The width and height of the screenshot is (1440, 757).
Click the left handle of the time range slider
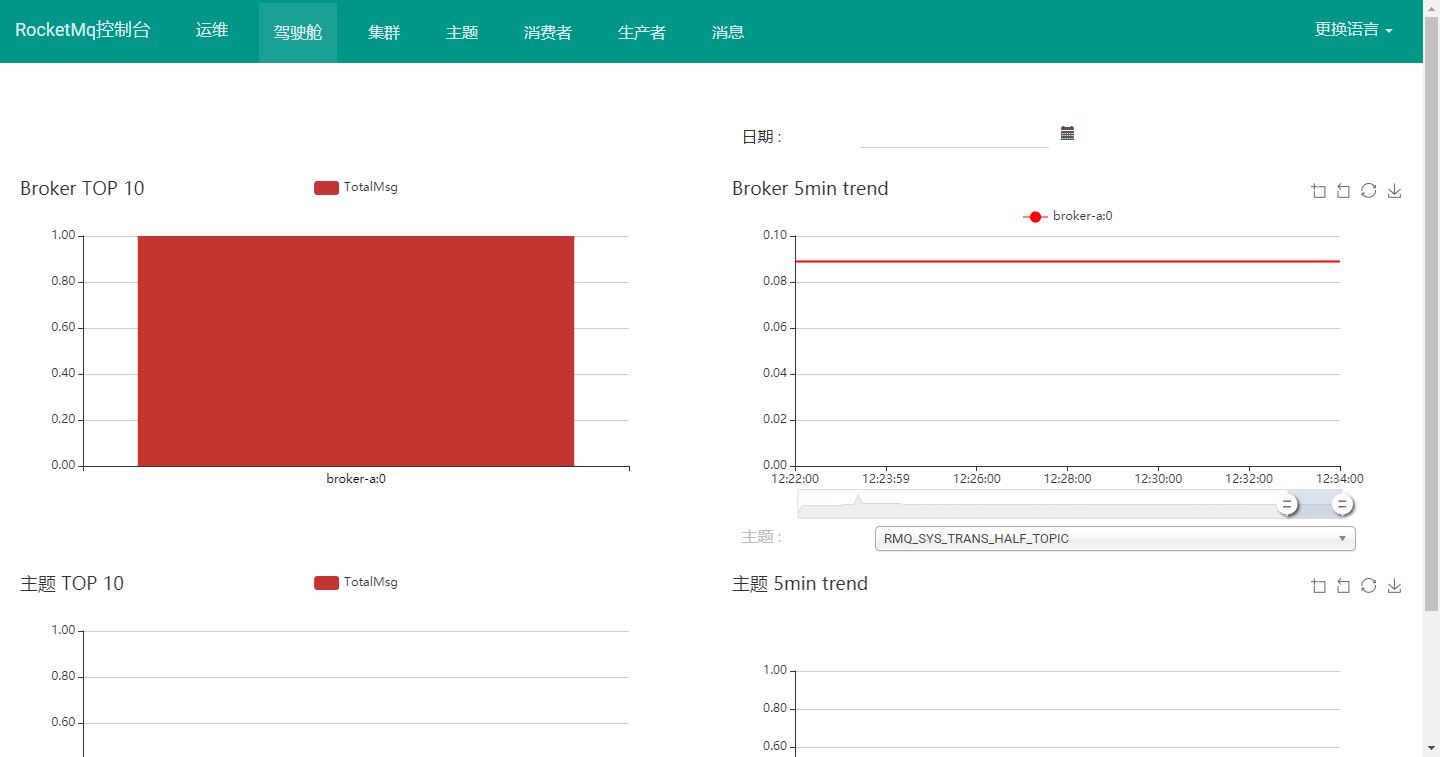point(1288,505)
